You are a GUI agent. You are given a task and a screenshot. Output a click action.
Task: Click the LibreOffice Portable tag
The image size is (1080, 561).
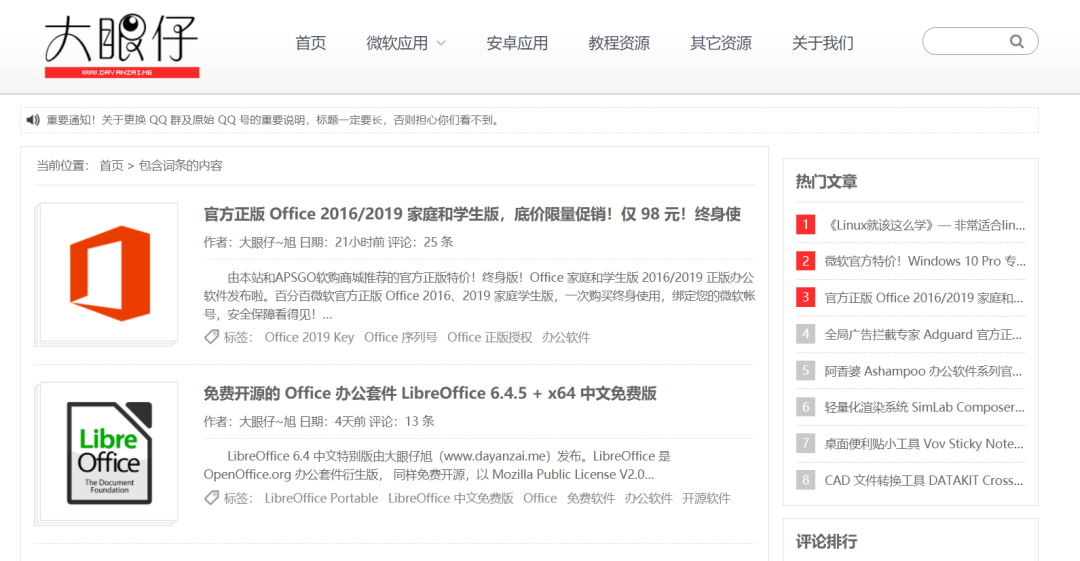click(x=321, y=498)
